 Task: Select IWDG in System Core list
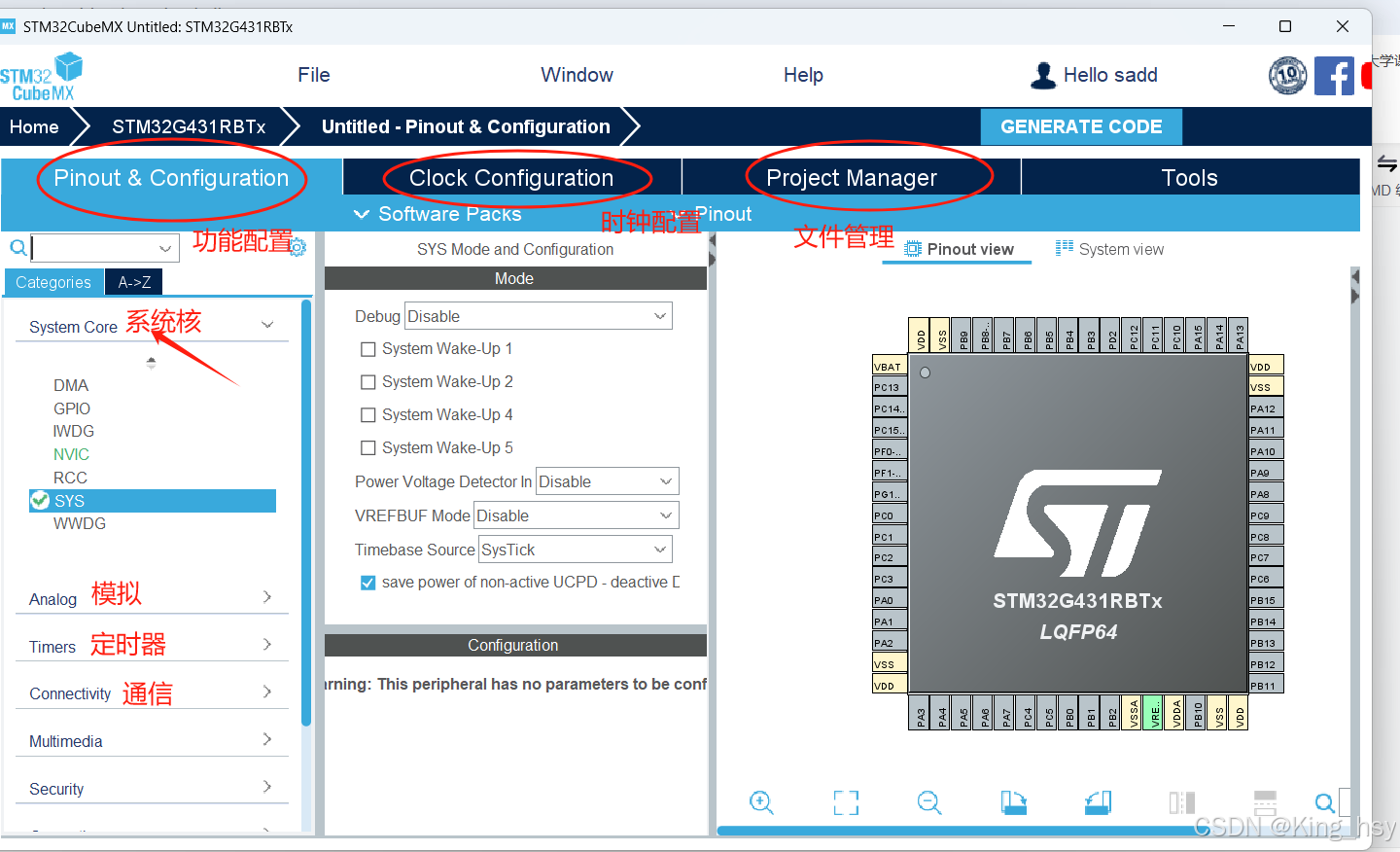point(74,431)
